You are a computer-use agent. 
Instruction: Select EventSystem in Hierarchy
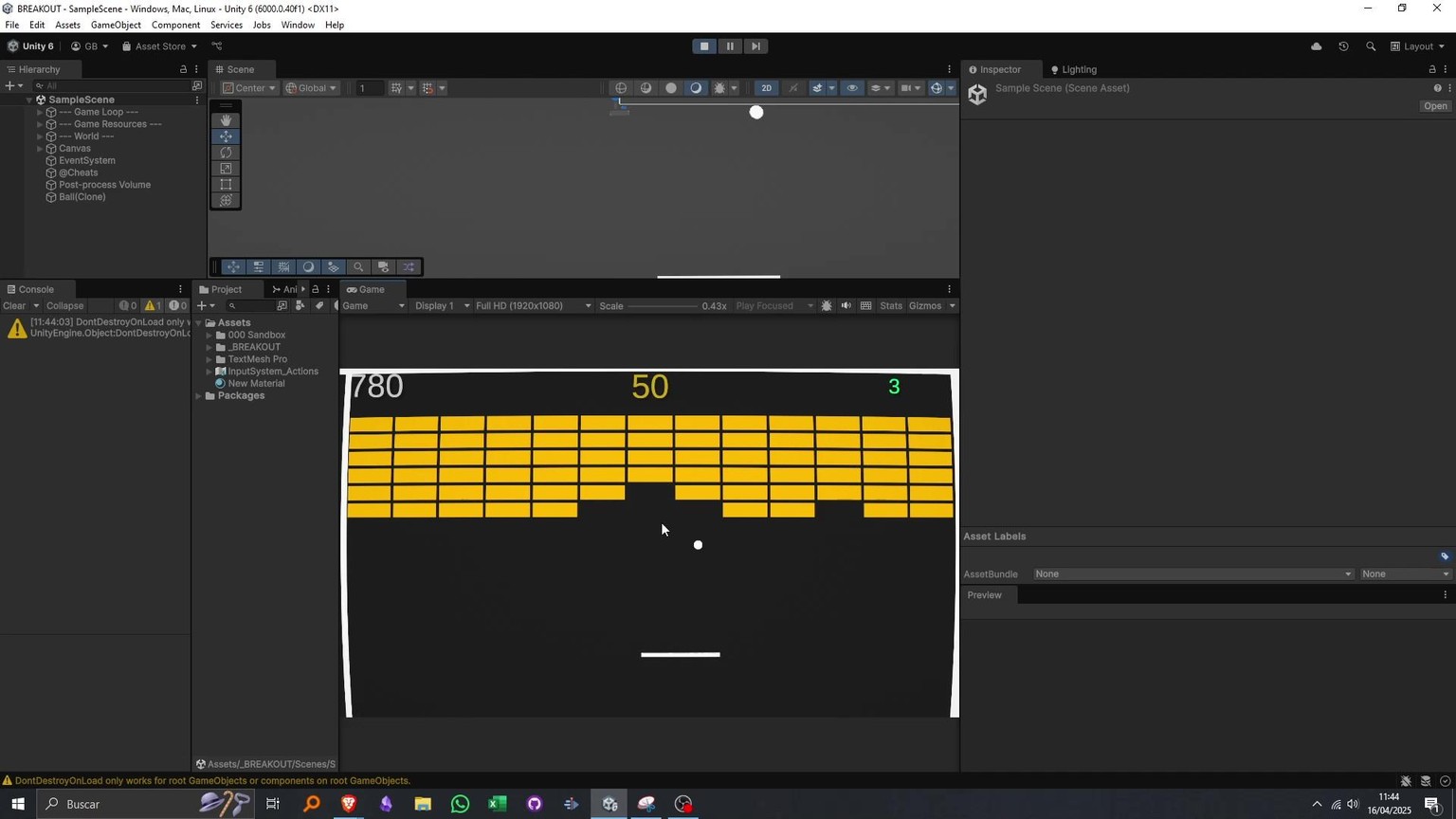click(x=86, y=161)
